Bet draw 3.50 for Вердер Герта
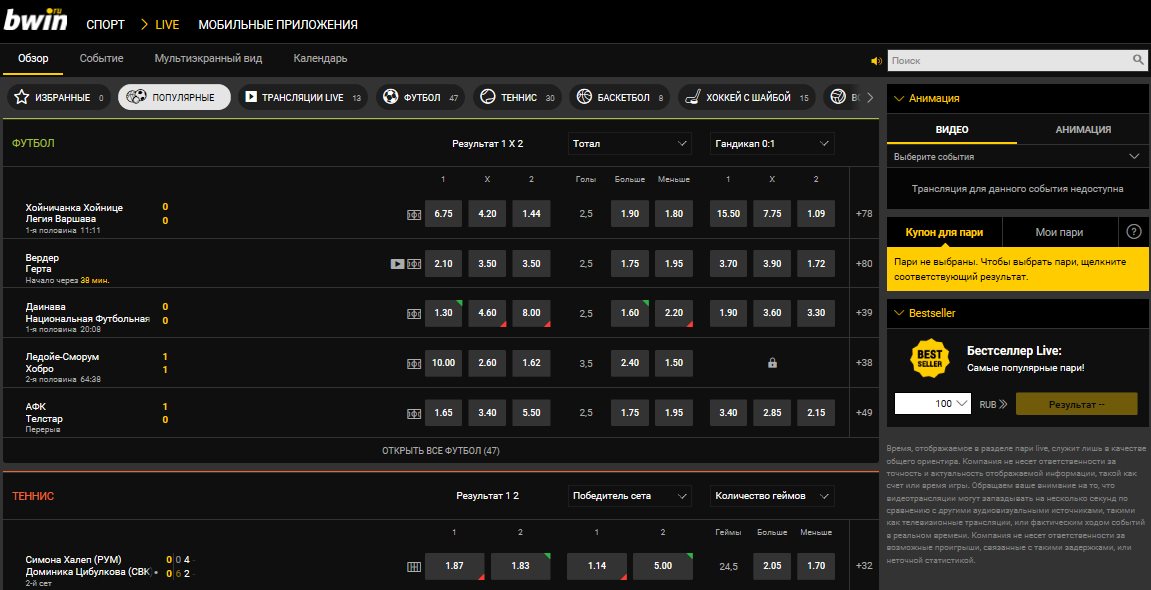 487,263
